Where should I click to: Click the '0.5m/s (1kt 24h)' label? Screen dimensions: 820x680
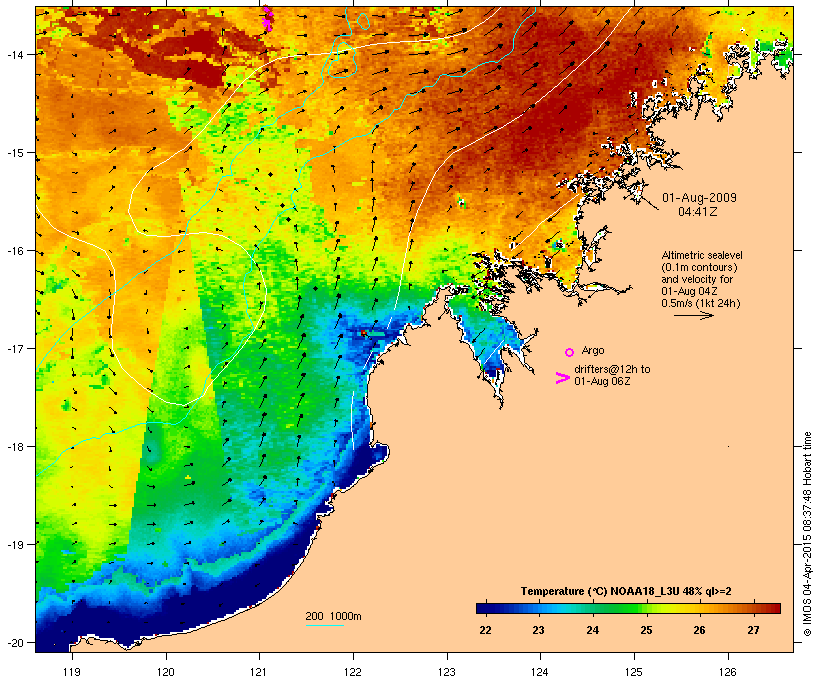click(x=701, y=303)
